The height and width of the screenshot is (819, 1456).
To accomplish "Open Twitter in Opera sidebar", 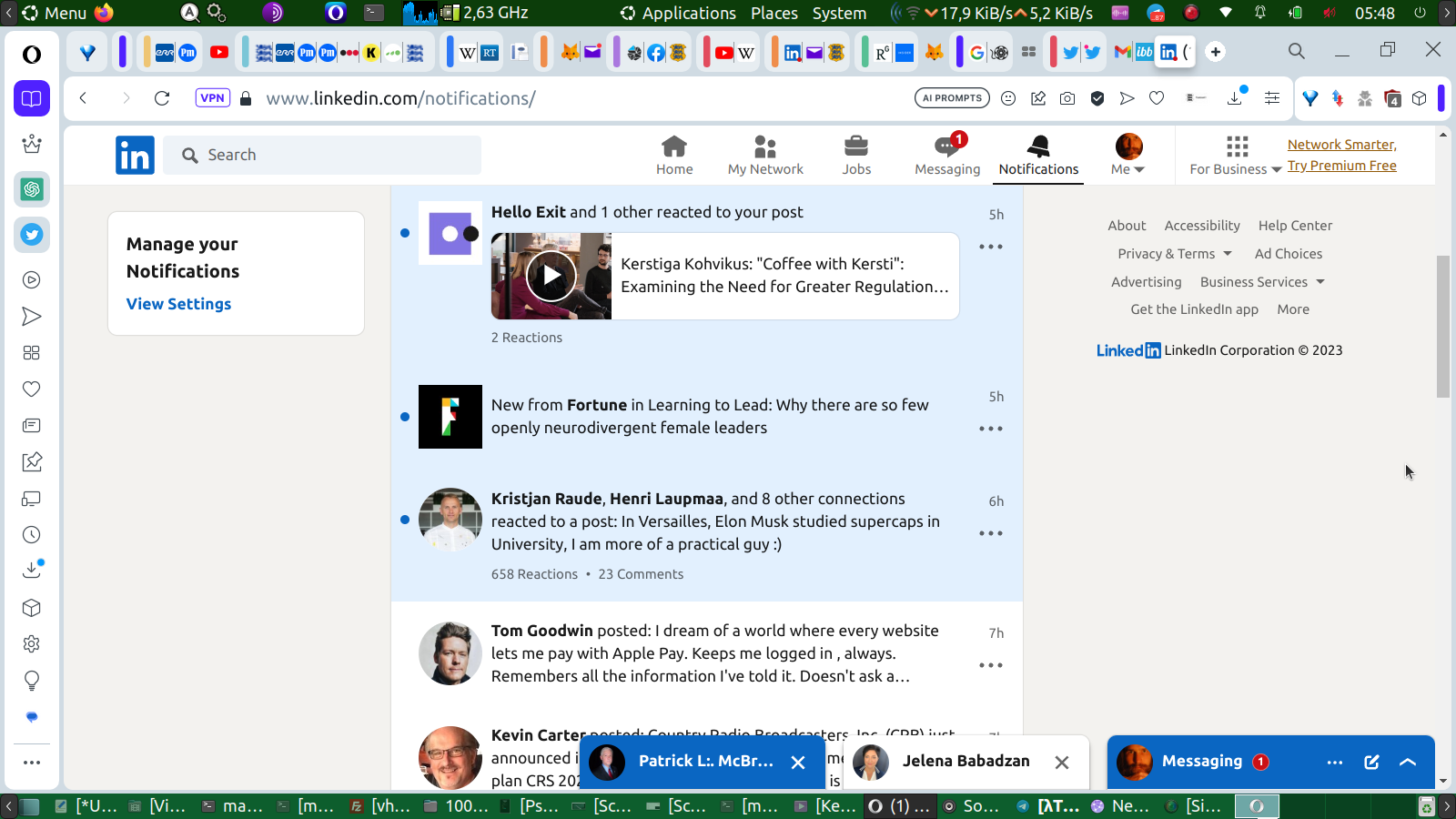I will tap(32, 235).
